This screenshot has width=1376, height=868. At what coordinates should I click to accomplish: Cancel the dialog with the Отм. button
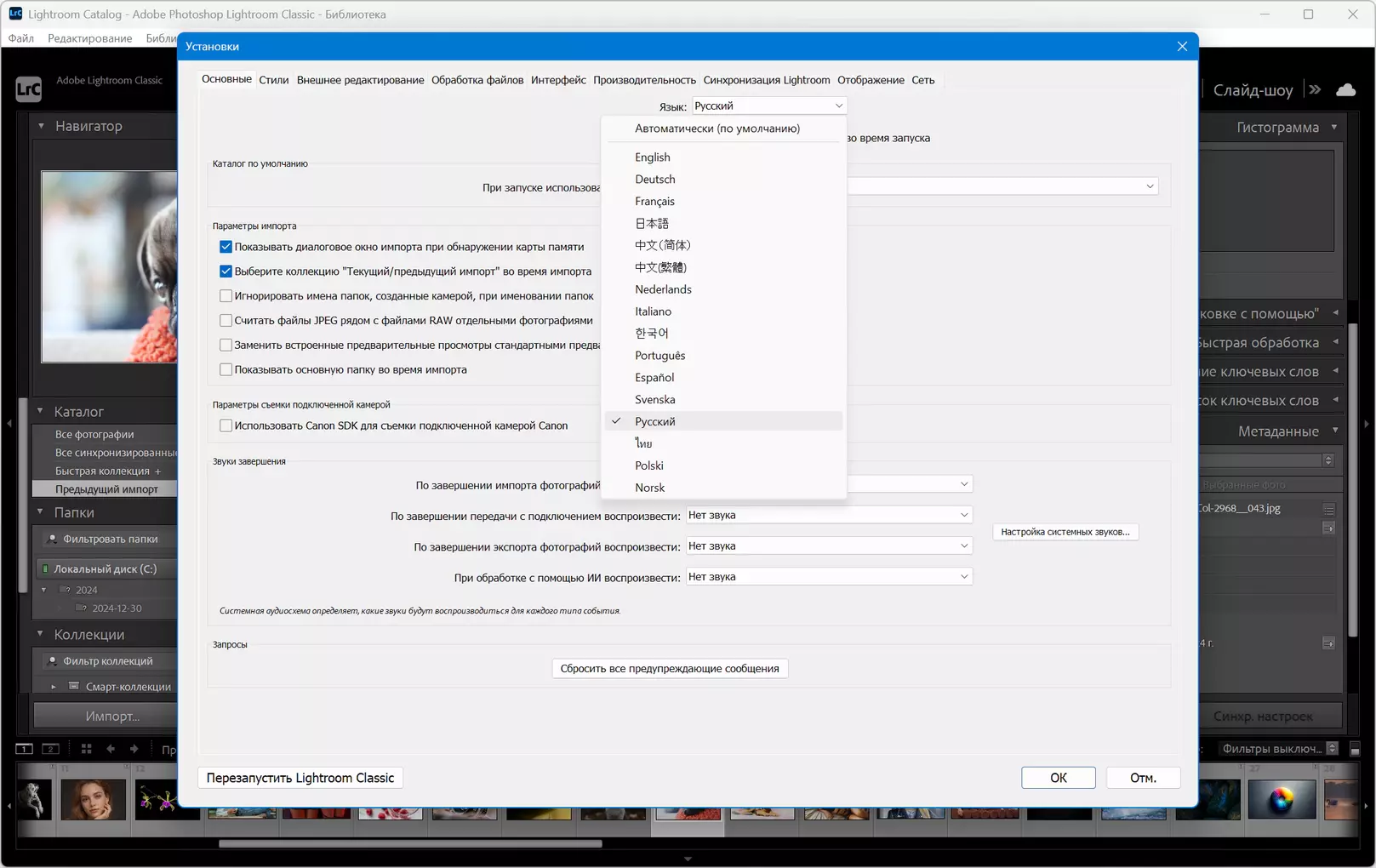click(x=1143, y=778)
